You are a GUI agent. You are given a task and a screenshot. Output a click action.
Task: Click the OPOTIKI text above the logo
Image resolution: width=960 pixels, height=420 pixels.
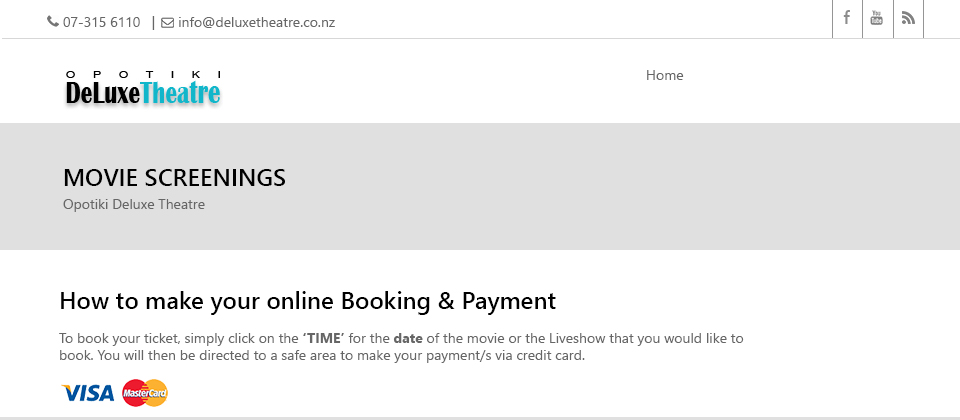click(143, 74)
